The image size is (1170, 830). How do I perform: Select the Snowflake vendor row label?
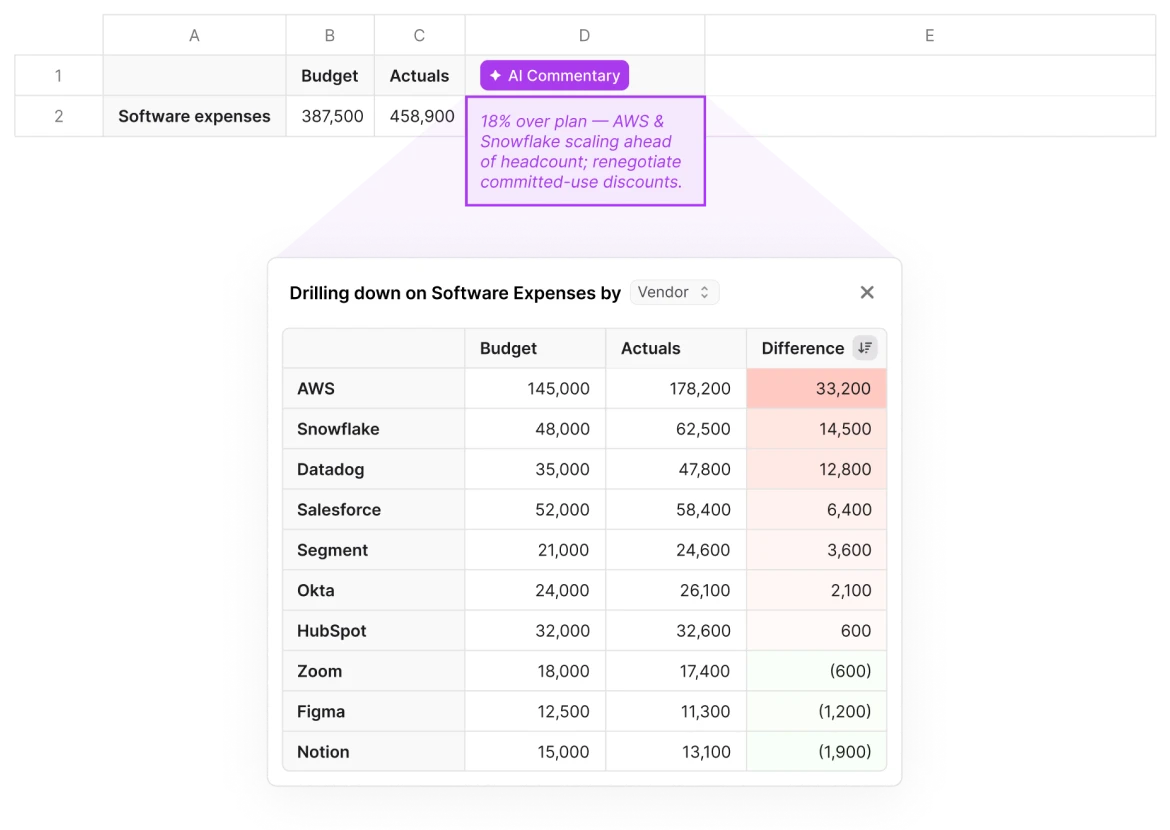click(x=374, y=428)
